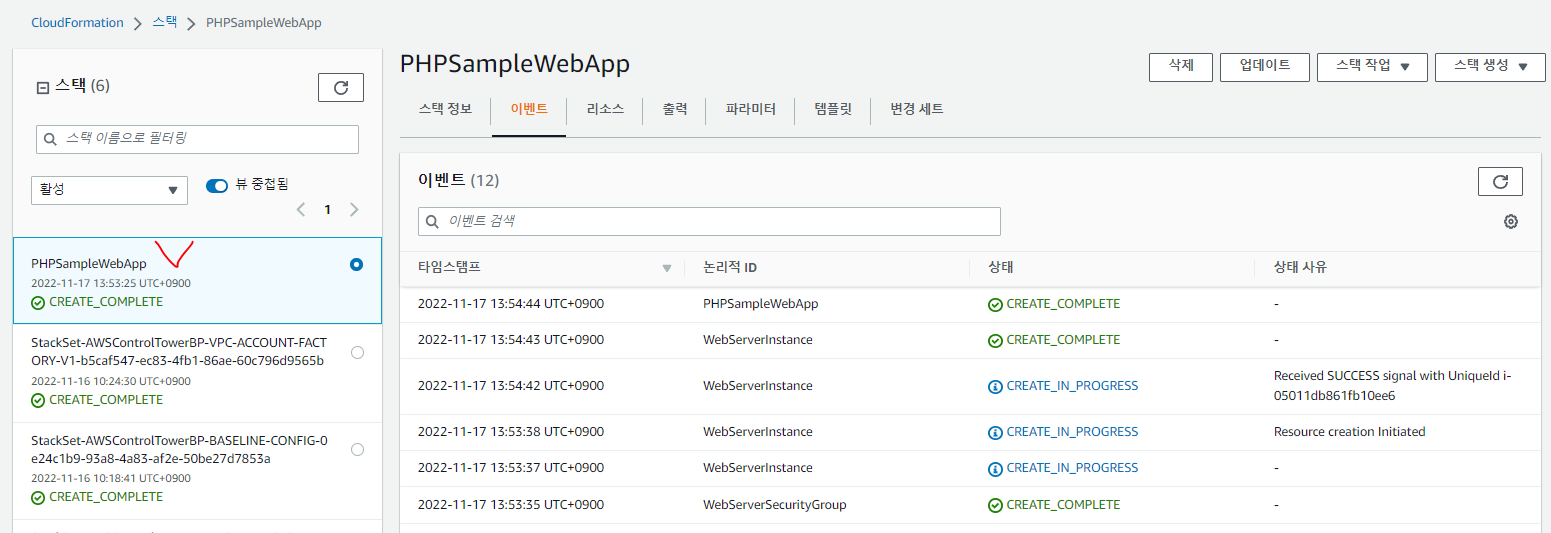Switch to the 리소스 tab
1551x533 pixels.
pos(605,109)
